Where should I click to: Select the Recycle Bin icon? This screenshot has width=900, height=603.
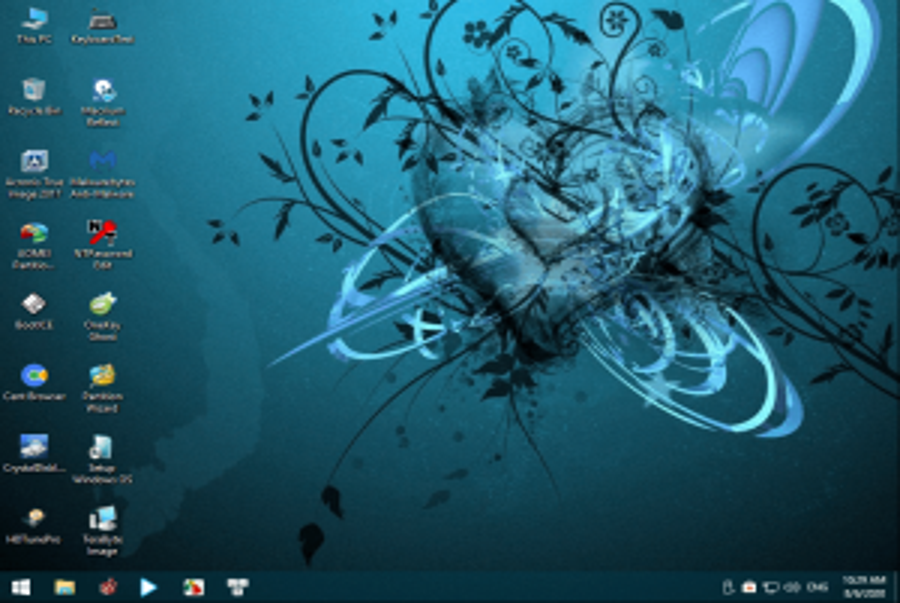coord(34,97)
